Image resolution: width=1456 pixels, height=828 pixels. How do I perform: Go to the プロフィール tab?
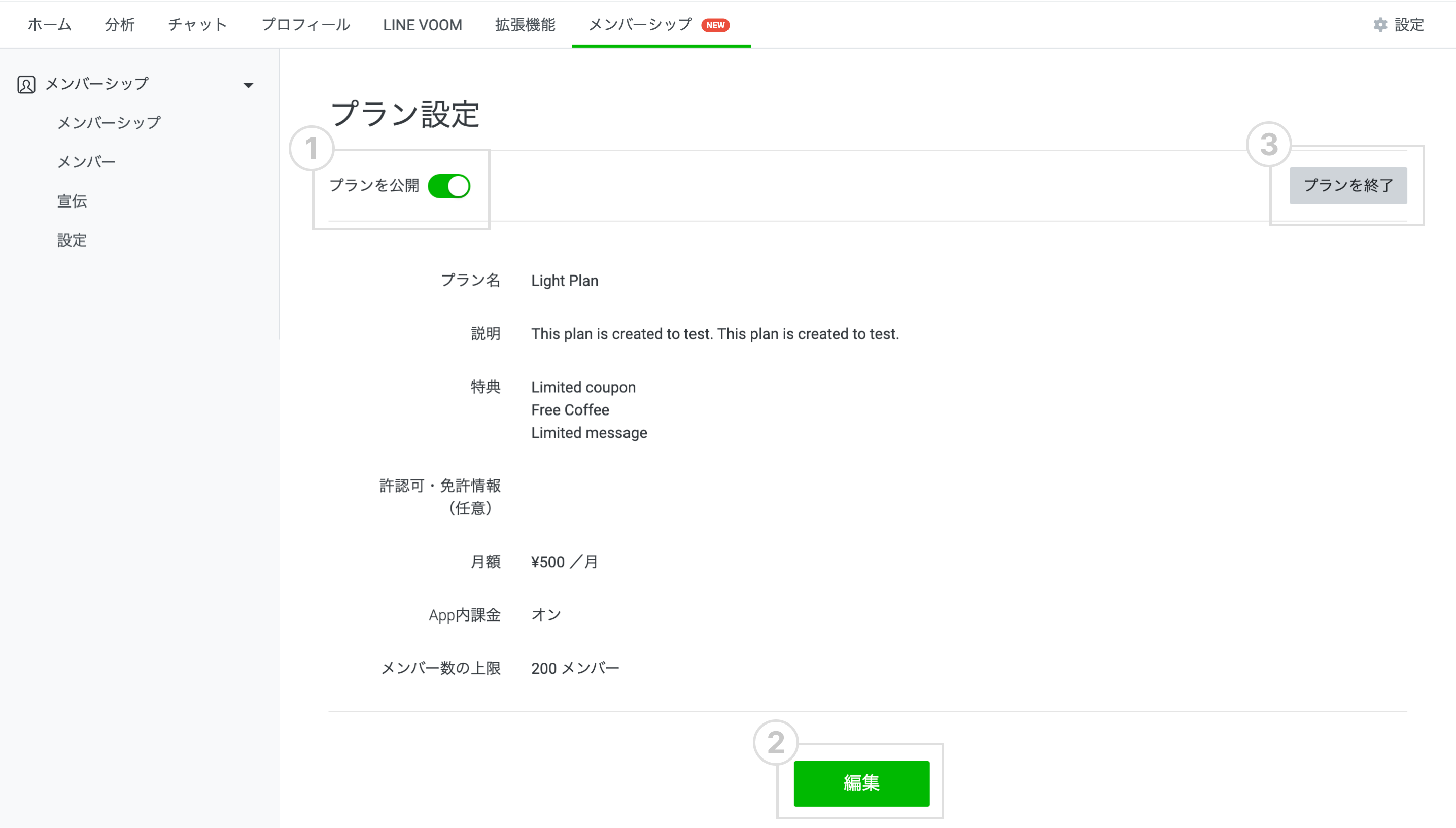pyautogui.click(x=305, y=25)
